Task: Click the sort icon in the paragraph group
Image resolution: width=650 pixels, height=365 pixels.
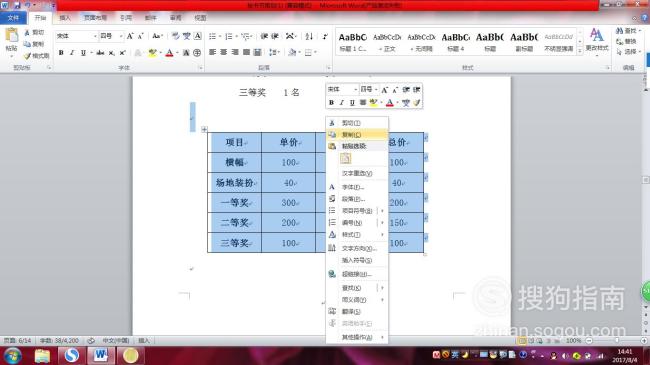Action: pyautogui.click(x=309, y=36)
